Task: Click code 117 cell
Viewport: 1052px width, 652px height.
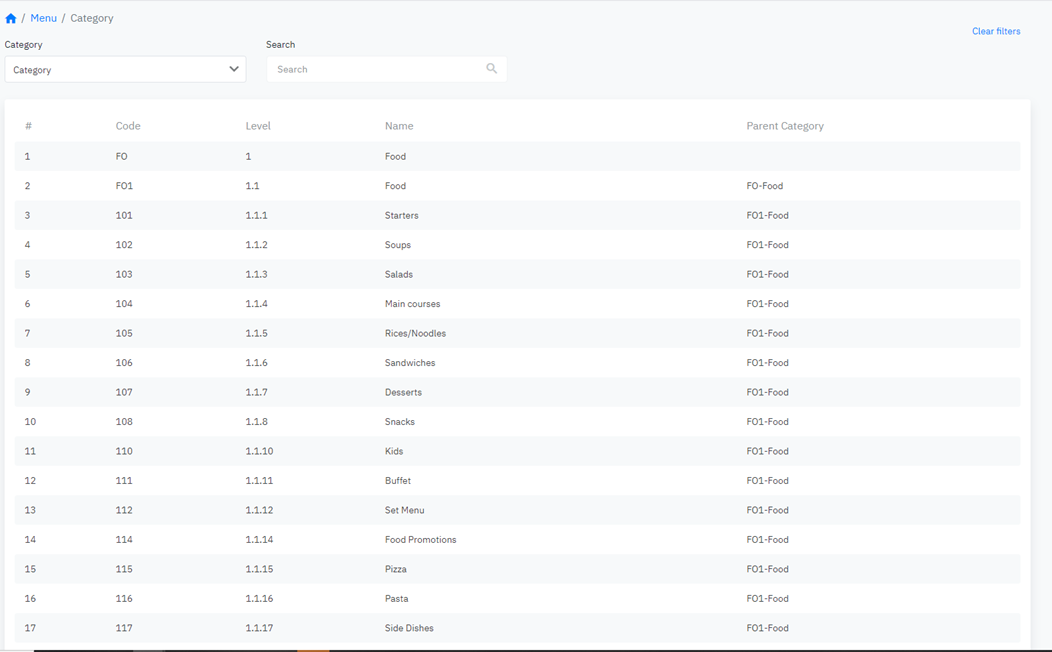Action: [x=123, y=629]
